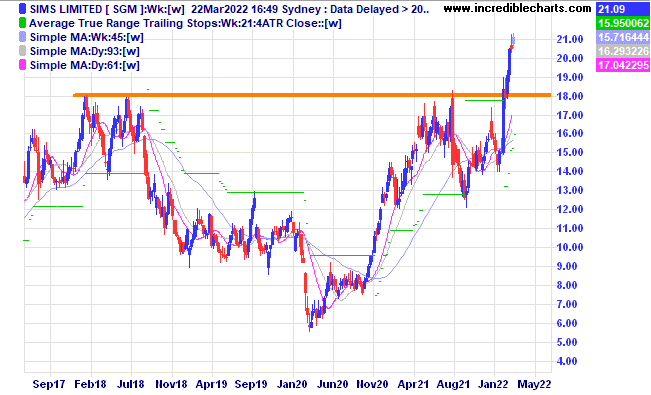Select the Simple MA:Dy:93:[w] label
Screen dimensions: 651x395
click(x=85, y=52)
